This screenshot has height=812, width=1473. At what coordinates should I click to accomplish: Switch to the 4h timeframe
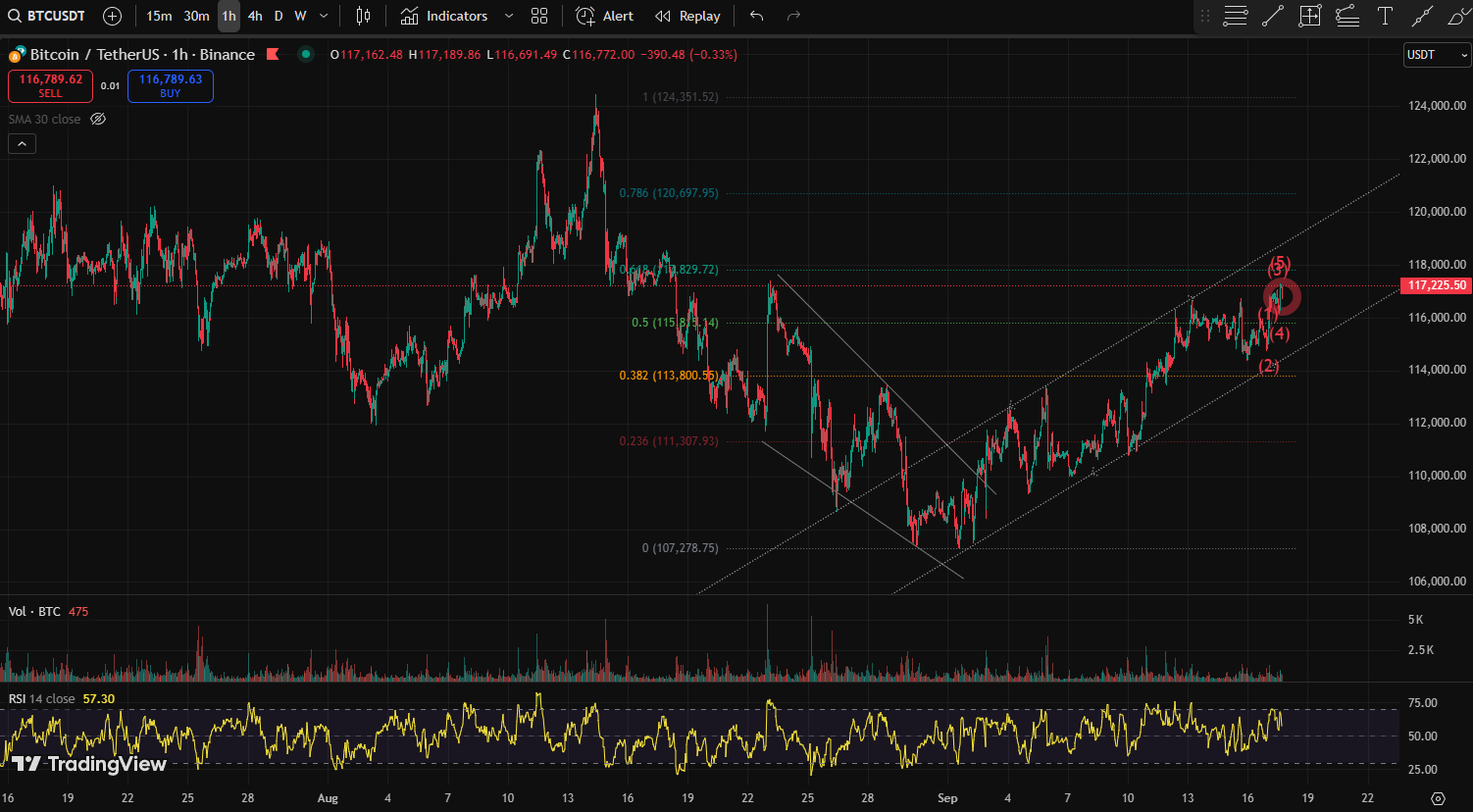[254, 16]
